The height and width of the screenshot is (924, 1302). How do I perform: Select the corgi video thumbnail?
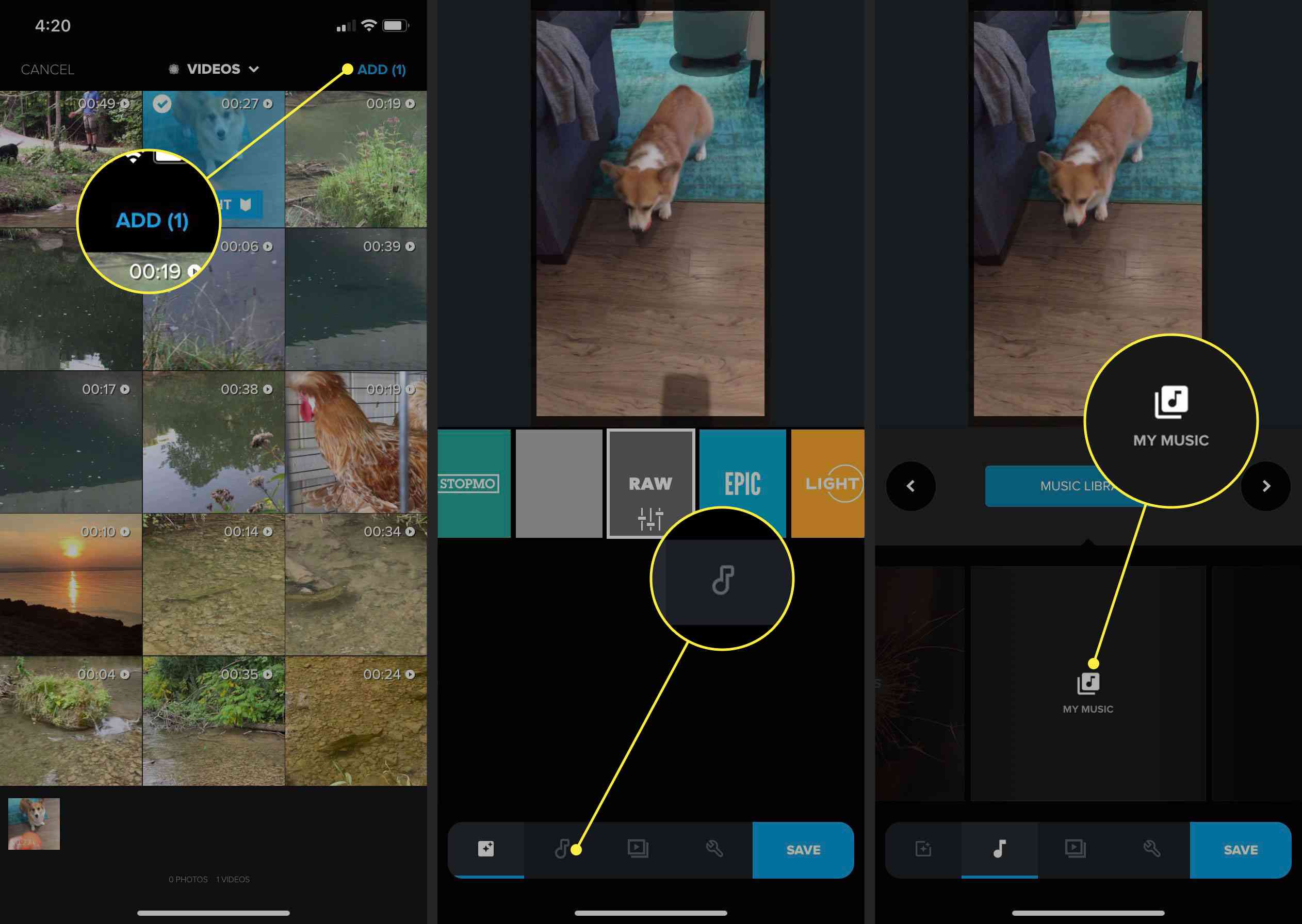click(35, 820)
